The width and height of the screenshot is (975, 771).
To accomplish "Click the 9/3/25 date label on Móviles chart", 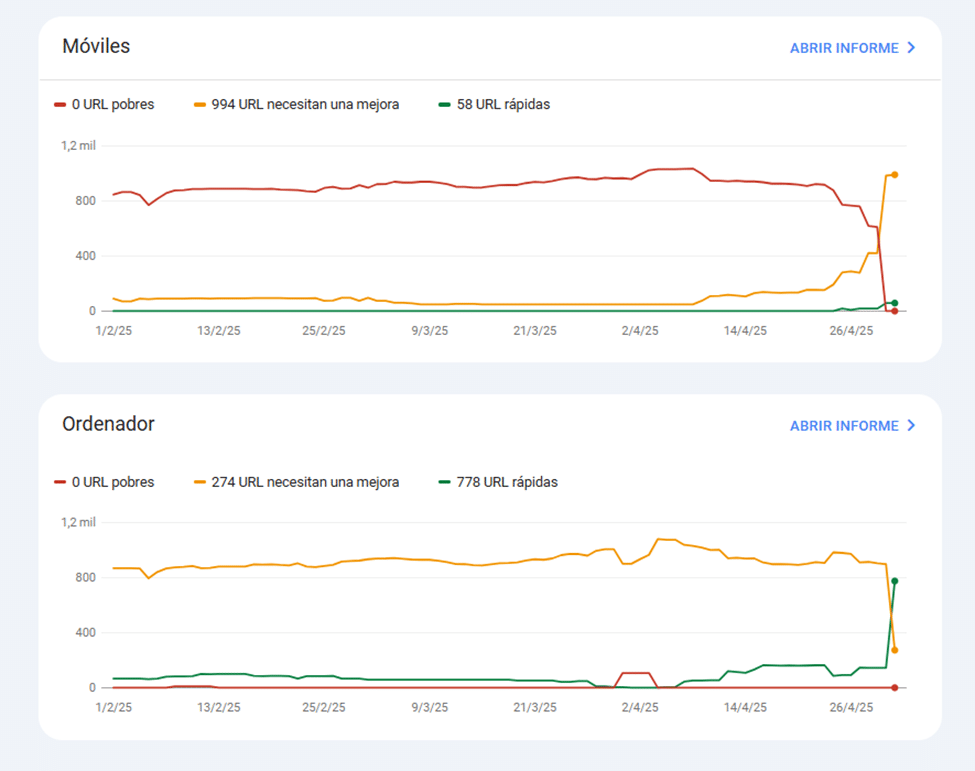I will 430,331.
